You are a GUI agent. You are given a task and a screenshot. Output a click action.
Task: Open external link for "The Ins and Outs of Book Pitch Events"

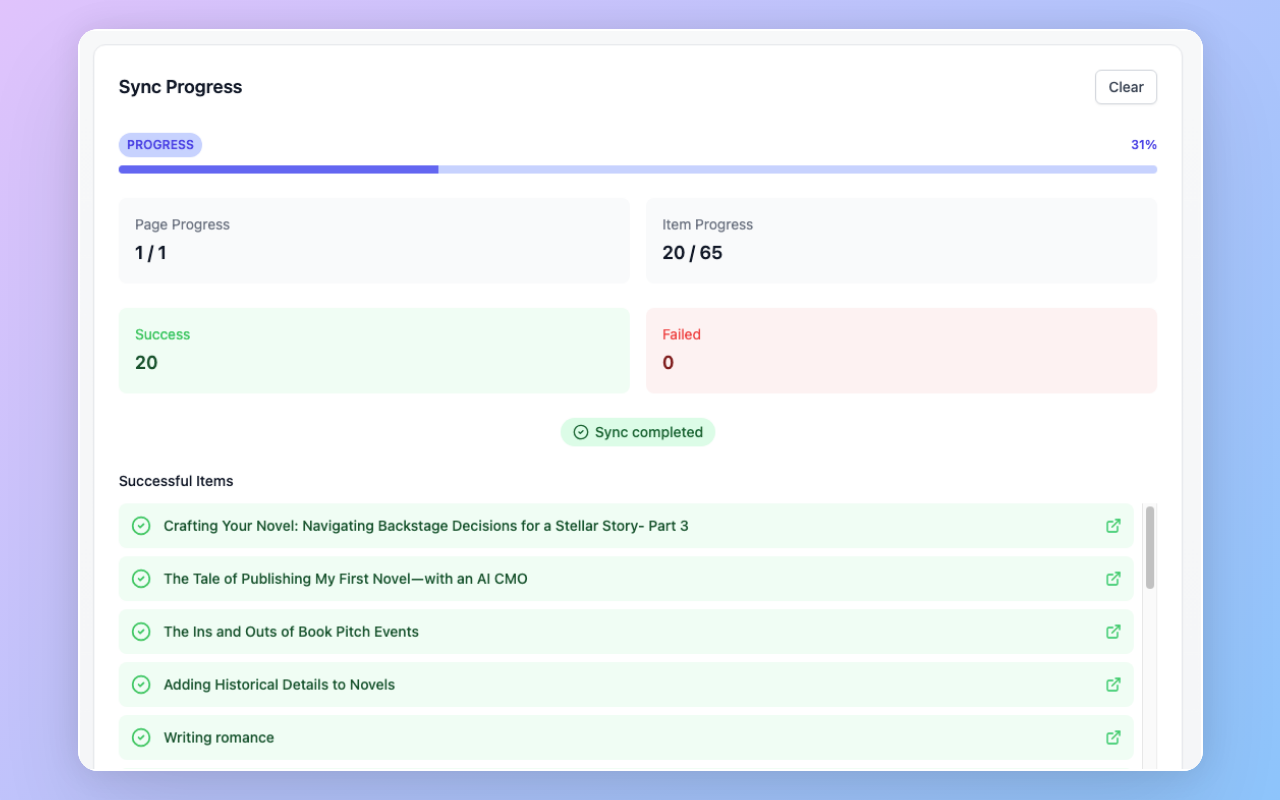(x=1113, y=631)
